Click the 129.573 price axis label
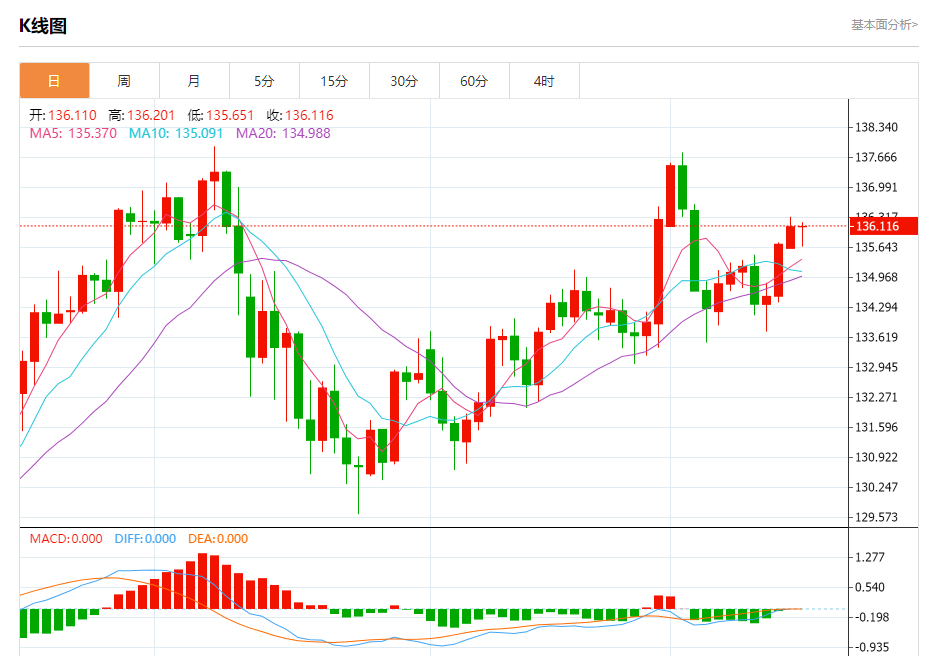Screen dimensions: 933x656 876,517
